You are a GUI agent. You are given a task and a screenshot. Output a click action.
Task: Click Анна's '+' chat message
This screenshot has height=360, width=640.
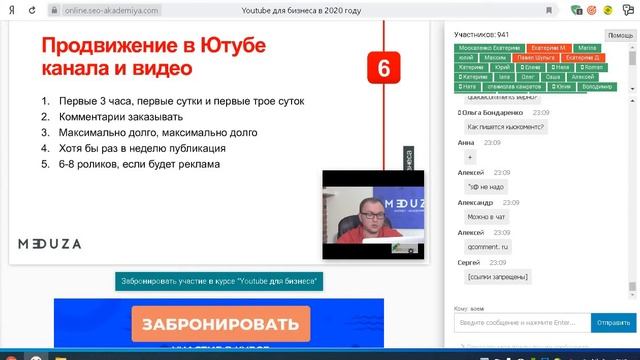[470, 157]
